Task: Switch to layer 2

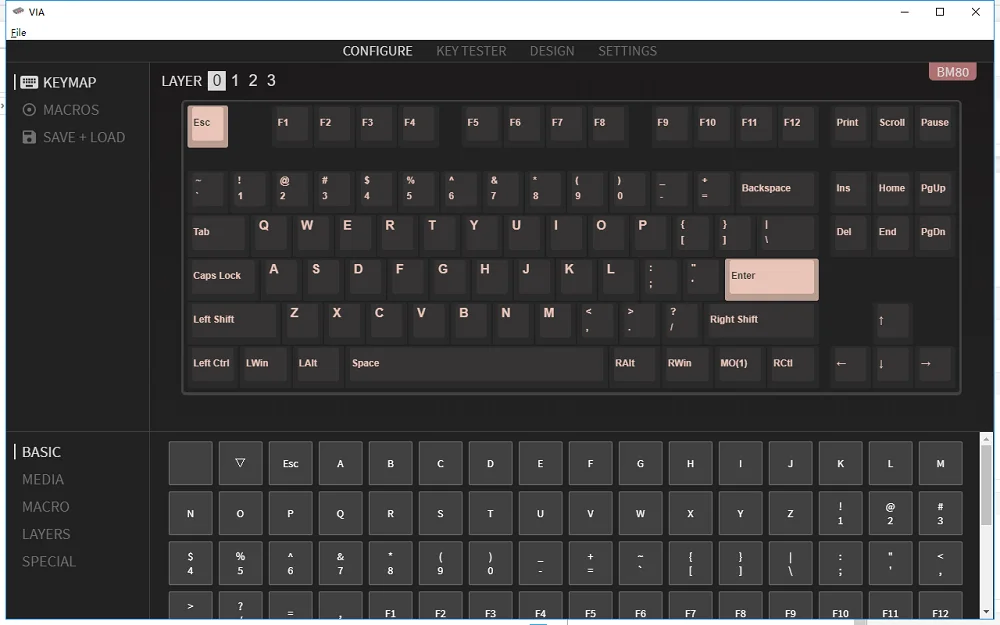Action: pos(253,81)
